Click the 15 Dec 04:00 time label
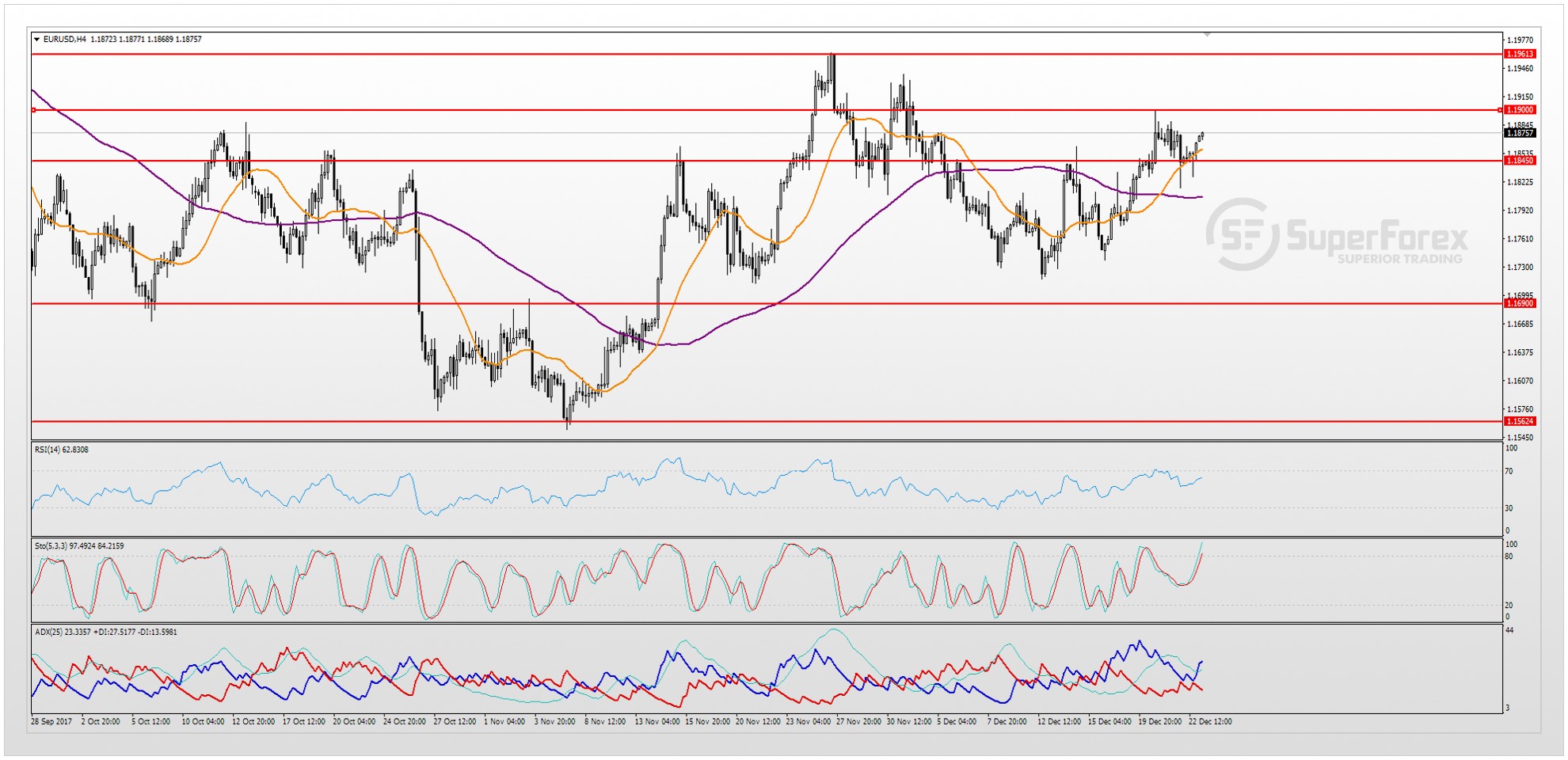The height and width of the screenshot is (760, 1568). 1109,721
